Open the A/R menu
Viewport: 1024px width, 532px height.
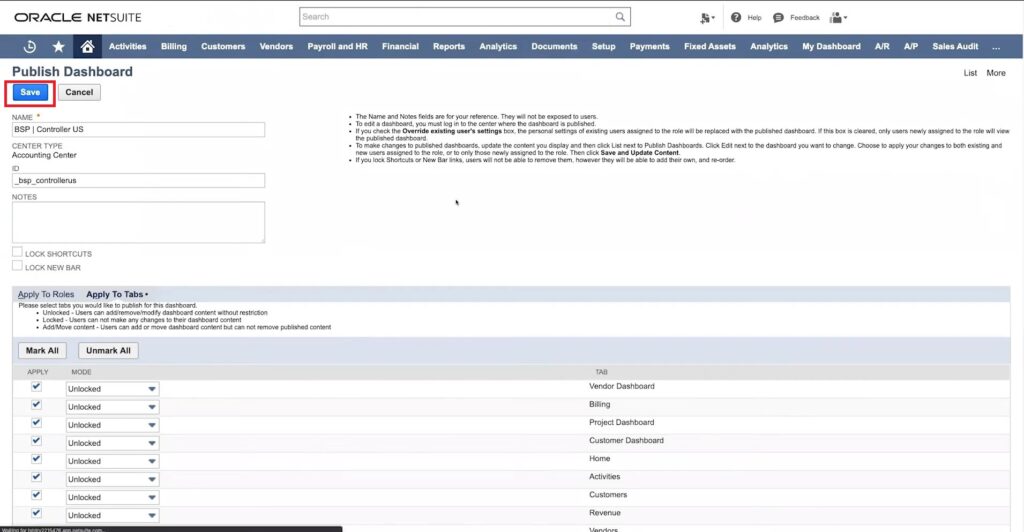pyautogui.click(x=882, y=46)
